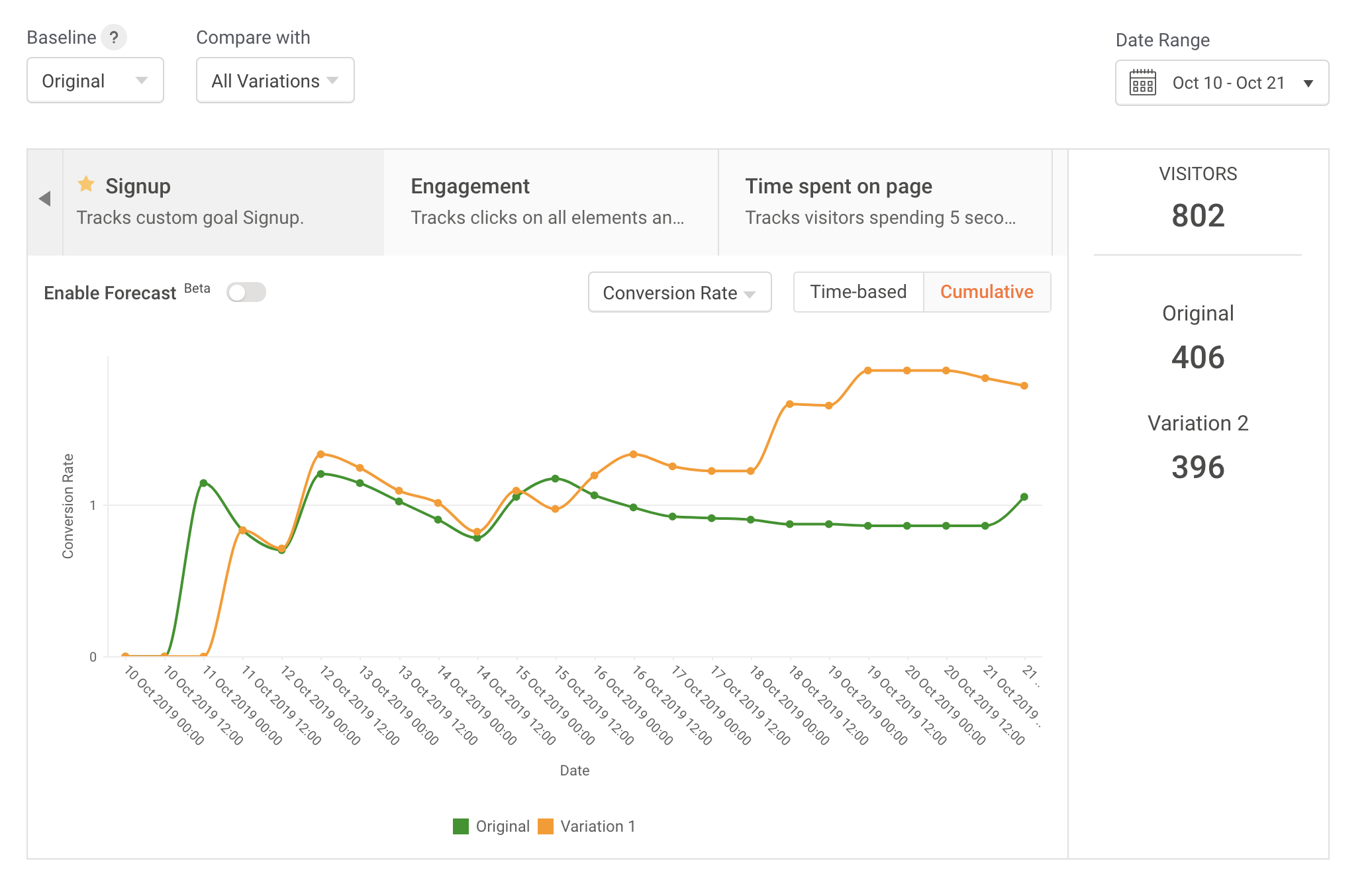Screen dimensions: 1372x890
Task: Click the green Original legend swatch
Action: (460, 826)
